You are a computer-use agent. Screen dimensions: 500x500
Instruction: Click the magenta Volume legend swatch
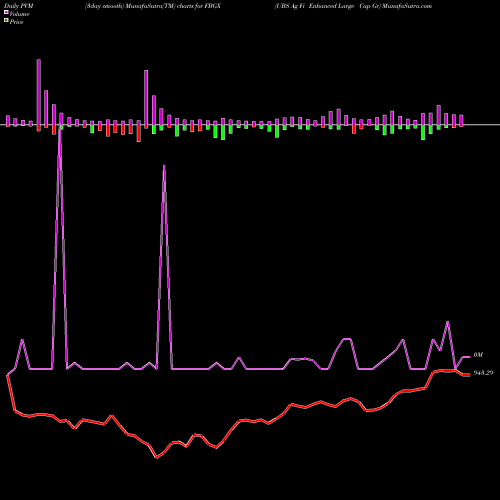6,13
